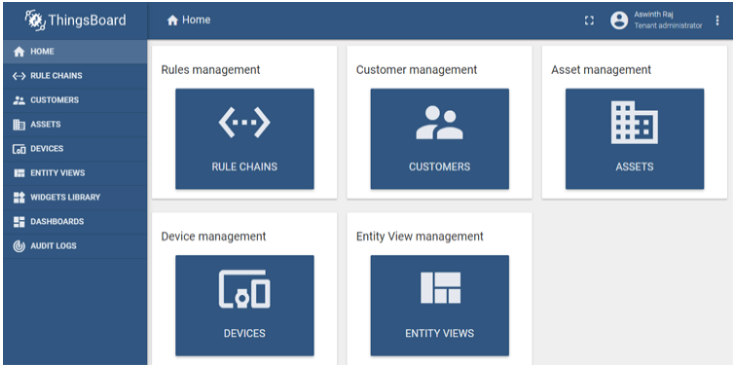The width and height of the screenshot is (734, 370).
Task: Open the Entity Views card
Action: [440, 305]
